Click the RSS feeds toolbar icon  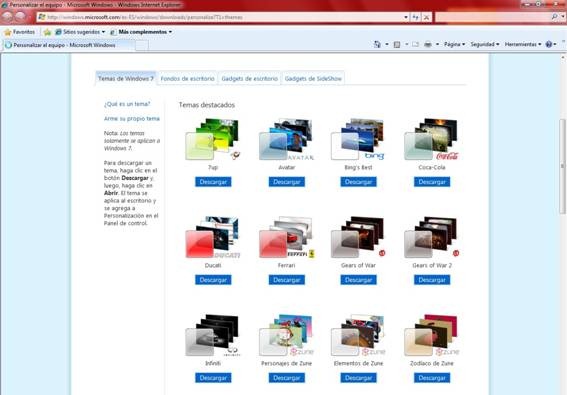point(397,44)
